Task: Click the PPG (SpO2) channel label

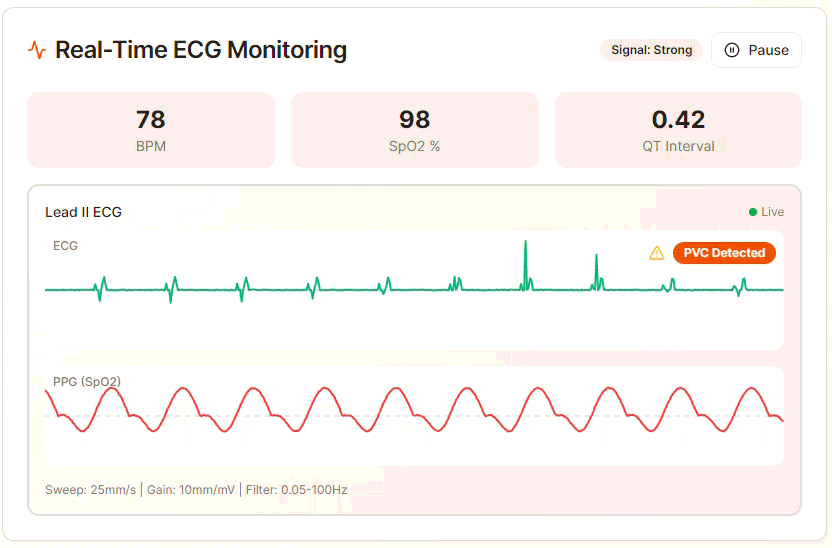Action: (87, 381)
